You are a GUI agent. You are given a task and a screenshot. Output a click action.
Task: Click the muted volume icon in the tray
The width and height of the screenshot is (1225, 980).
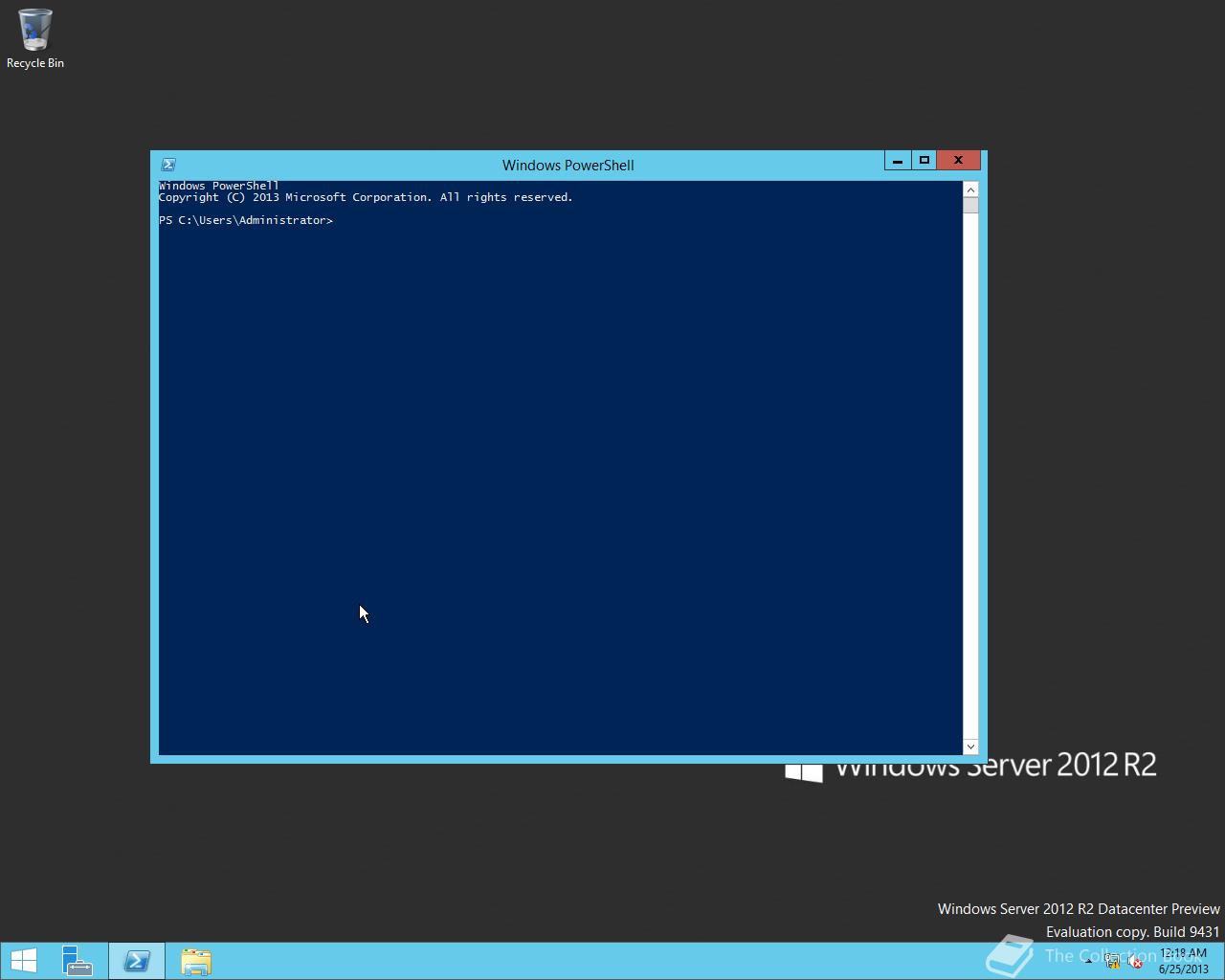tap(1135, 962)
